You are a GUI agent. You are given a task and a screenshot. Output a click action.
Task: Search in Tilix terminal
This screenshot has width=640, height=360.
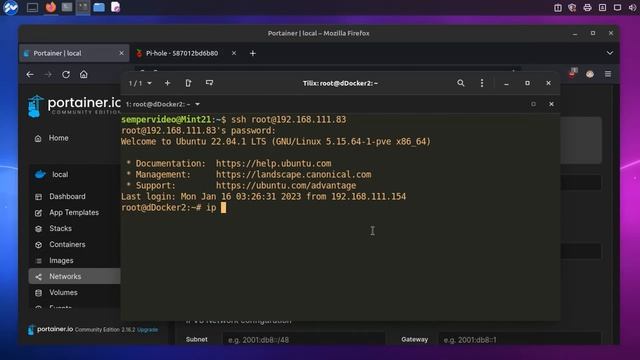click(x=461, y=83)
